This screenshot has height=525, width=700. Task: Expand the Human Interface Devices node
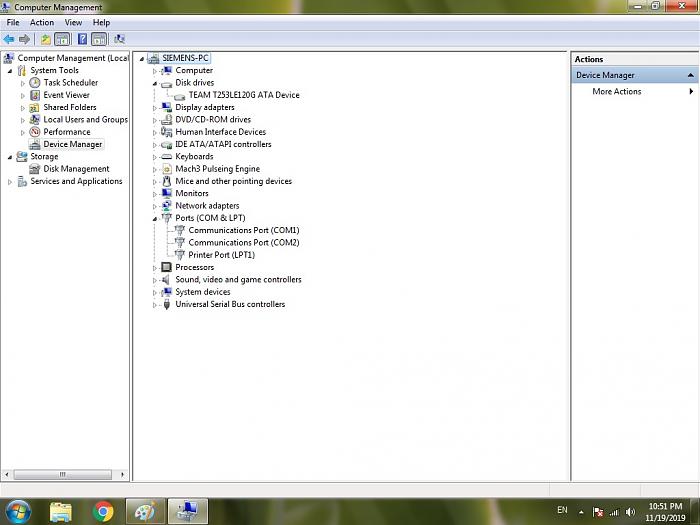coord(154,132)
